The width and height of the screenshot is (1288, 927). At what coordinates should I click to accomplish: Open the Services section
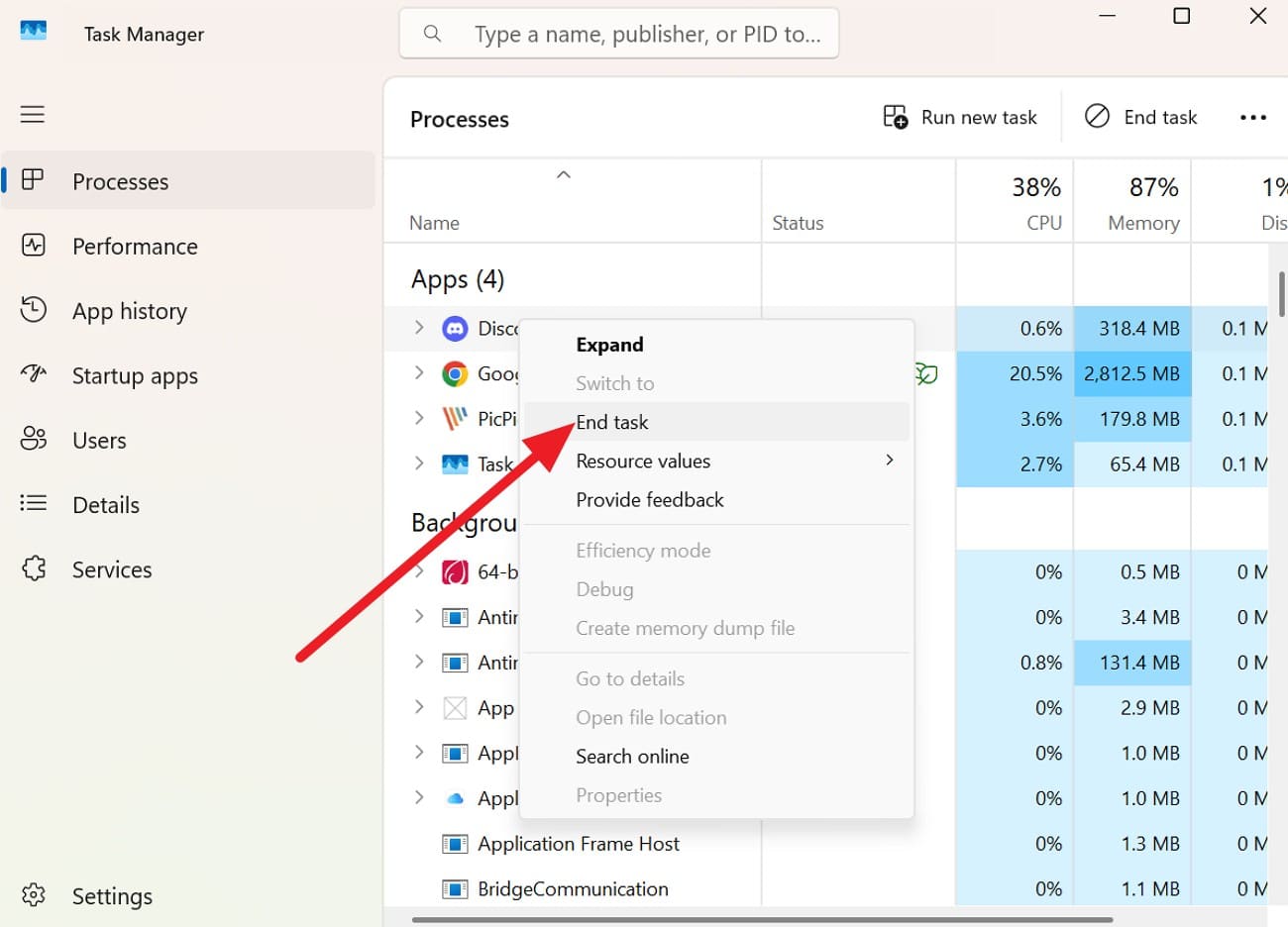(x=111, y=568)
